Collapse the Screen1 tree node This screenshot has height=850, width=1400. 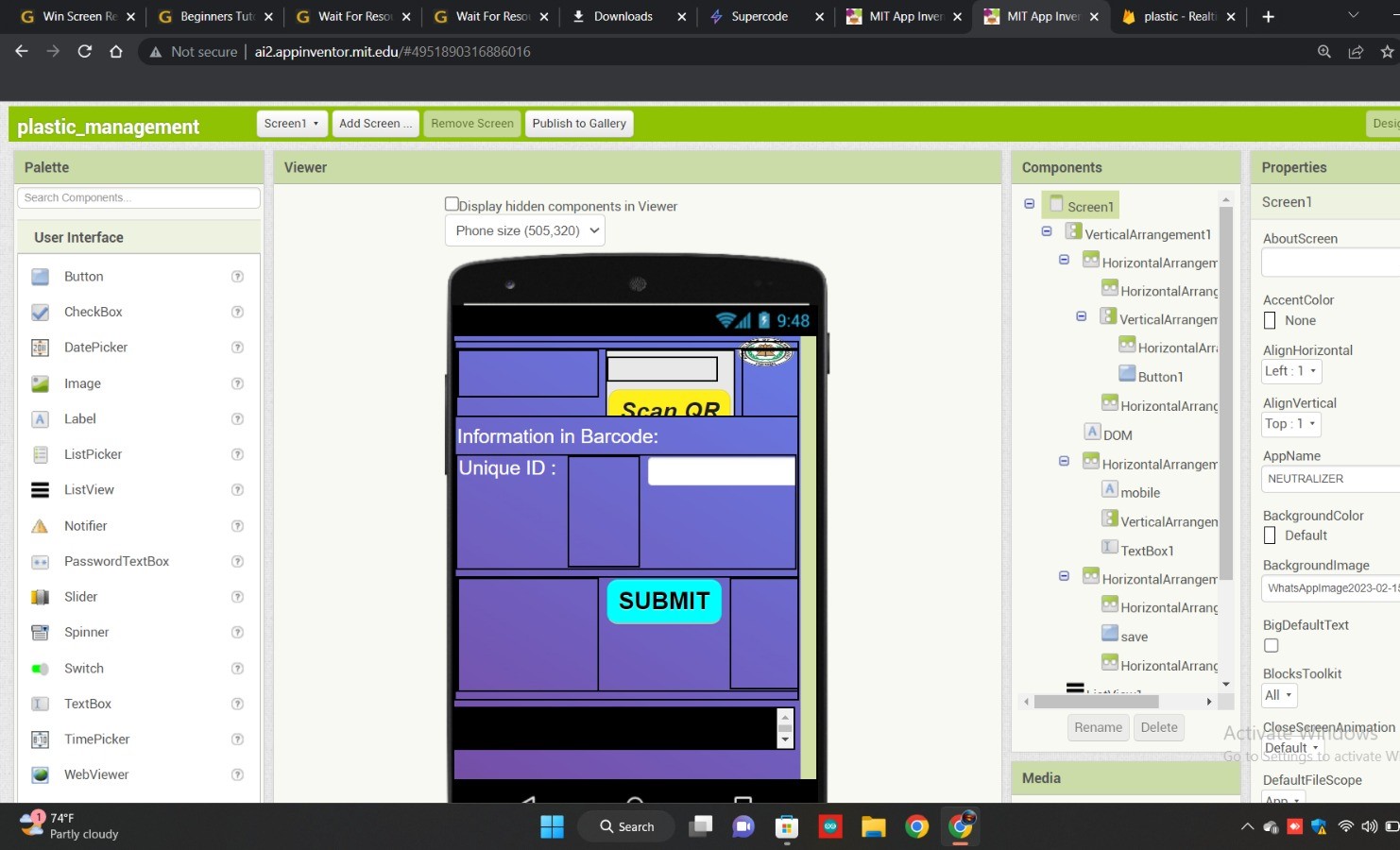1030,204
